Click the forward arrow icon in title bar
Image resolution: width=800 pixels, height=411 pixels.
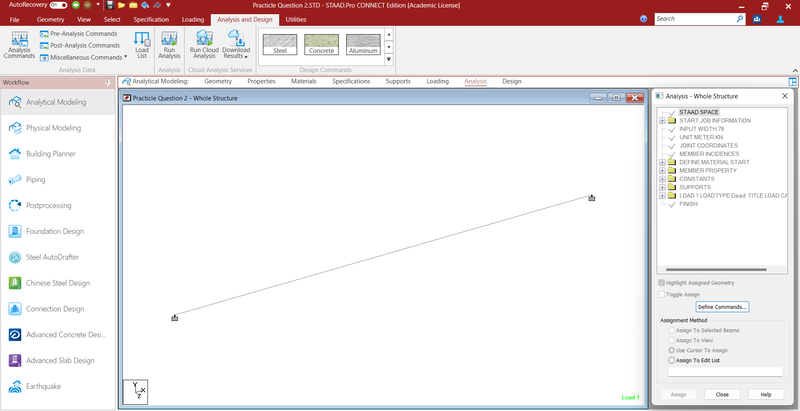click(87, 5)
